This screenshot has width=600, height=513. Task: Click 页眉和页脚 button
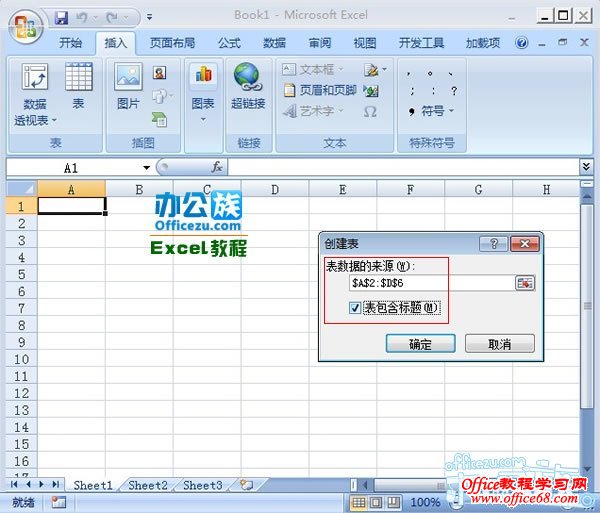click(x=320, y=90)
